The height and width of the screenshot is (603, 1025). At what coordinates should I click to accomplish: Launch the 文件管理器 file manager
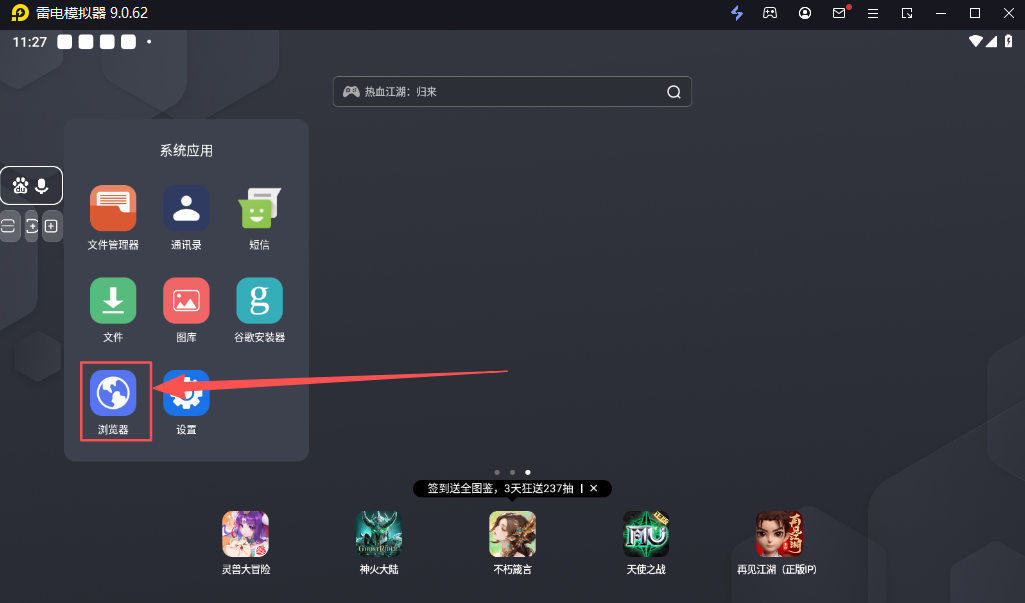click(x=113, y=209)
